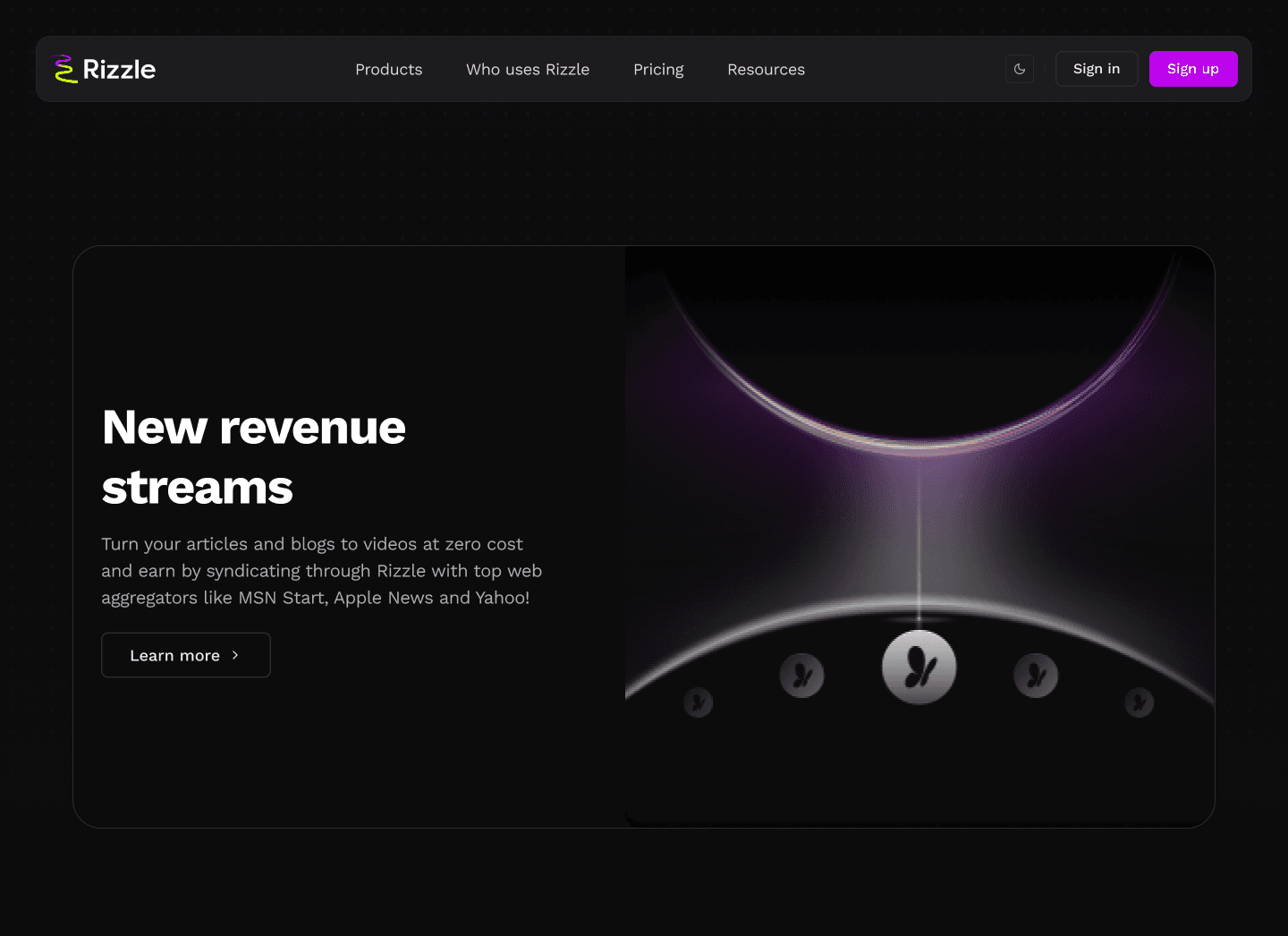Click the purple Sign up button
The width and height of the screenshot is (1288, 936).
(1193, 69)
